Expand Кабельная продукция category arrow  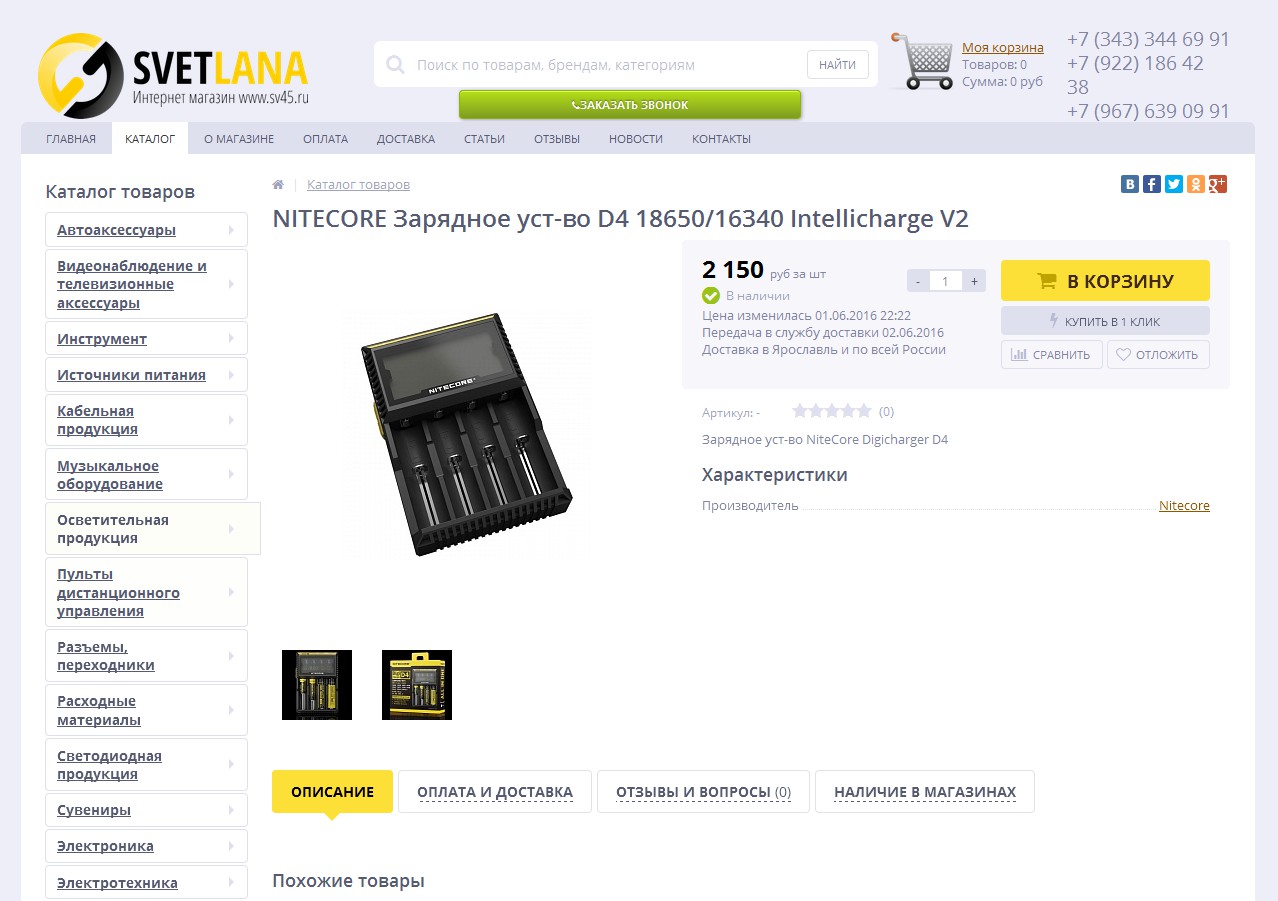point(231,420)
